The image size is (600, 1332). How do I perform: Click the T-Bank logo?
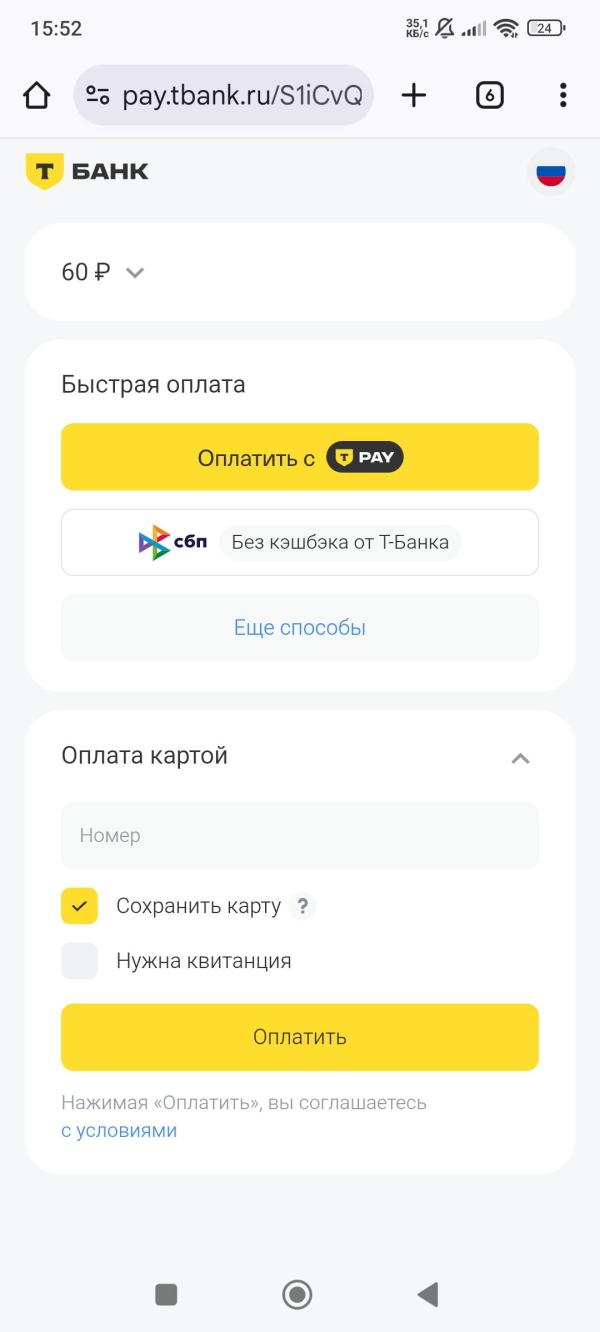coord(85,170)
